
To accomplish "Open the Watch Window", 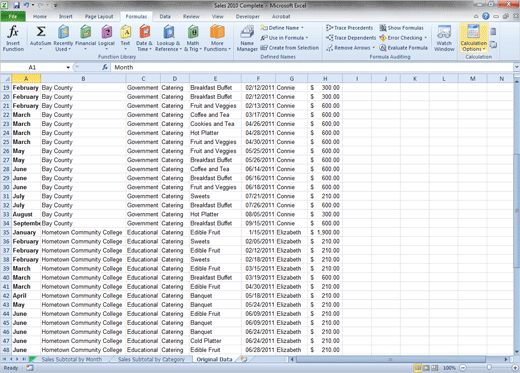I will pyautogui.click(x=444, y=38).
